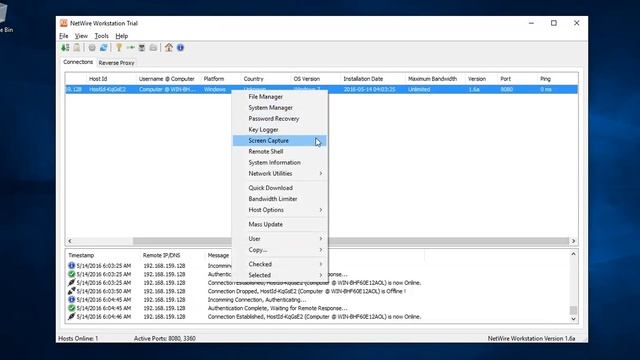The image size is (640, 360).
Task: Choose Mass Update in the context menu
Action: coord(280,224)
